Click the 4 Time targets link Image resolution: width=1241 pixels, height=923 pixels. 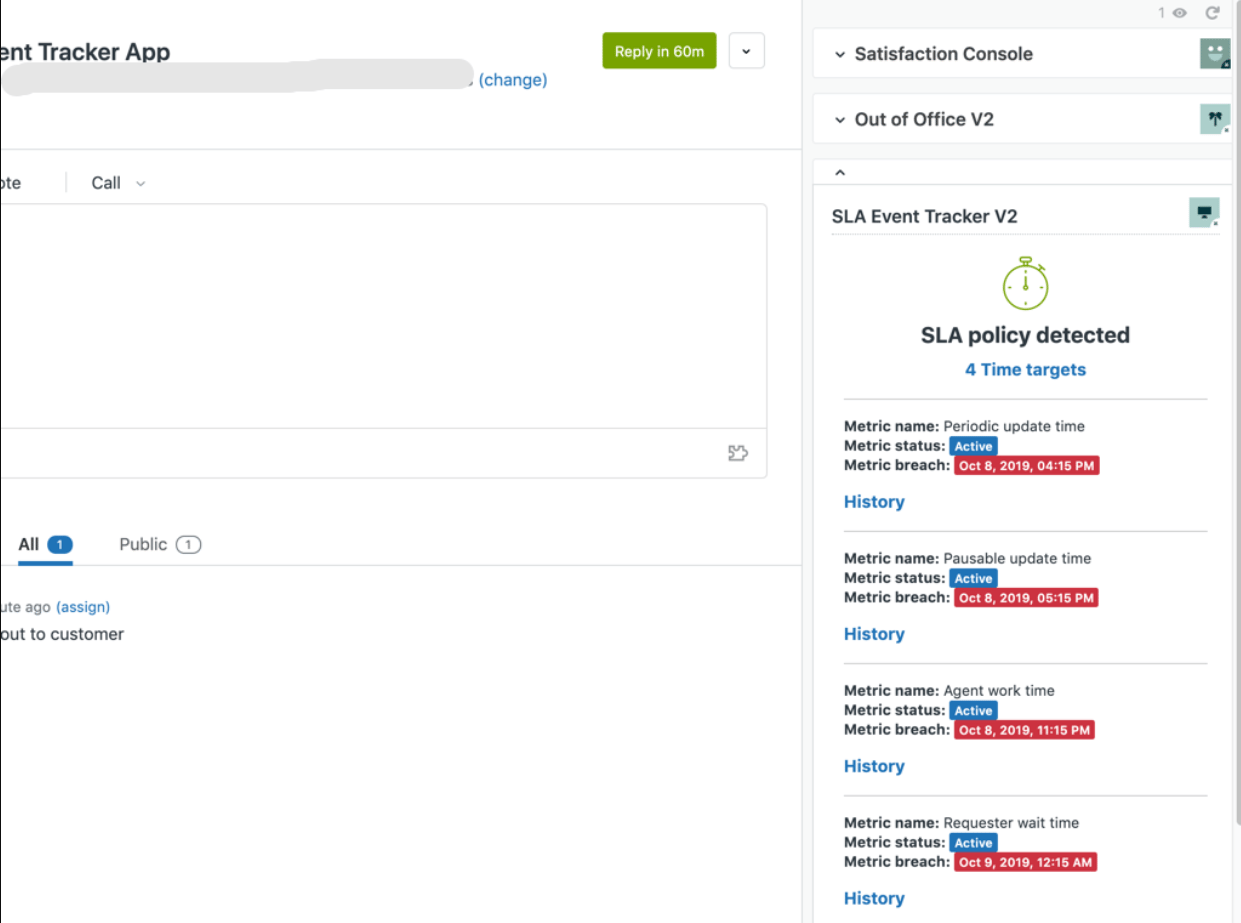click(1025, 369)
